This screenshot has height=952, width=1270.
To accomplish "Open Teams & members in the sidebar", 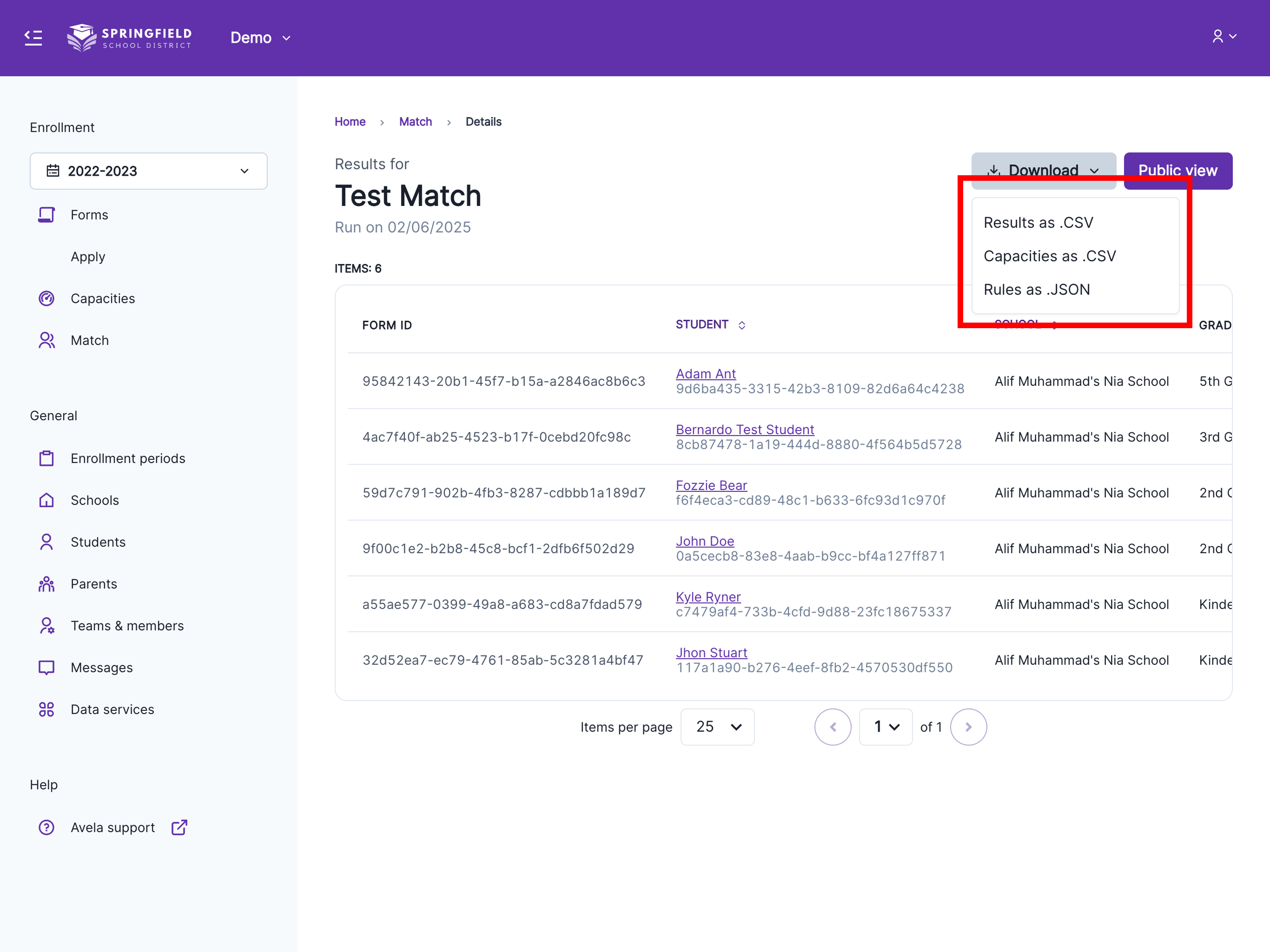I will pyautogui.click(x=127, y=626).
